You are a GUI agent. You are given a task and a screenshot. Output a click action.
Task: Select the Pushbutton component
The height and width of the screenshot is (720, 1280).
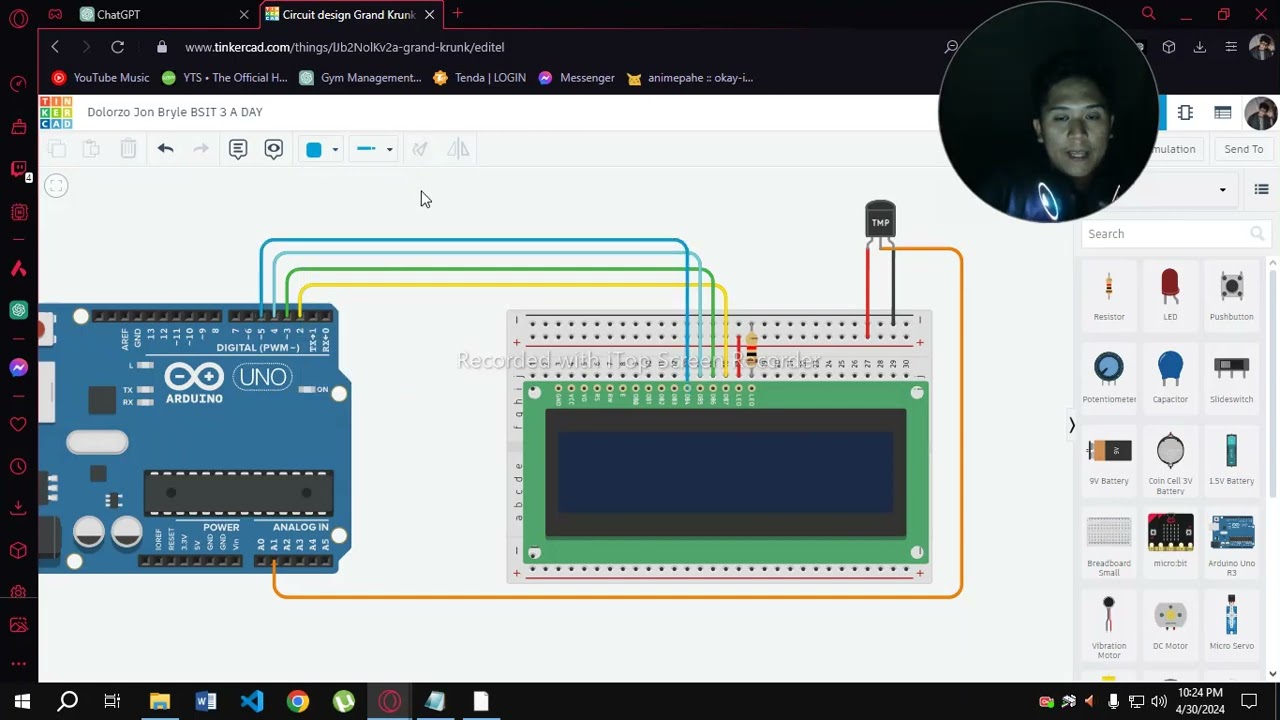[x=1231, y=295]
